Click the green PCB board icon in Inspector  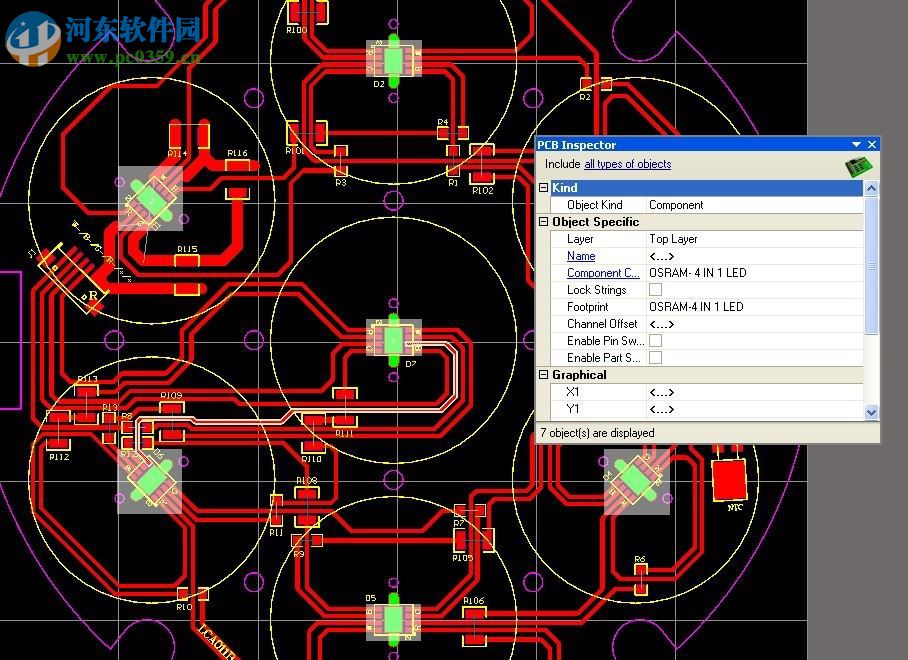(859, 166)
